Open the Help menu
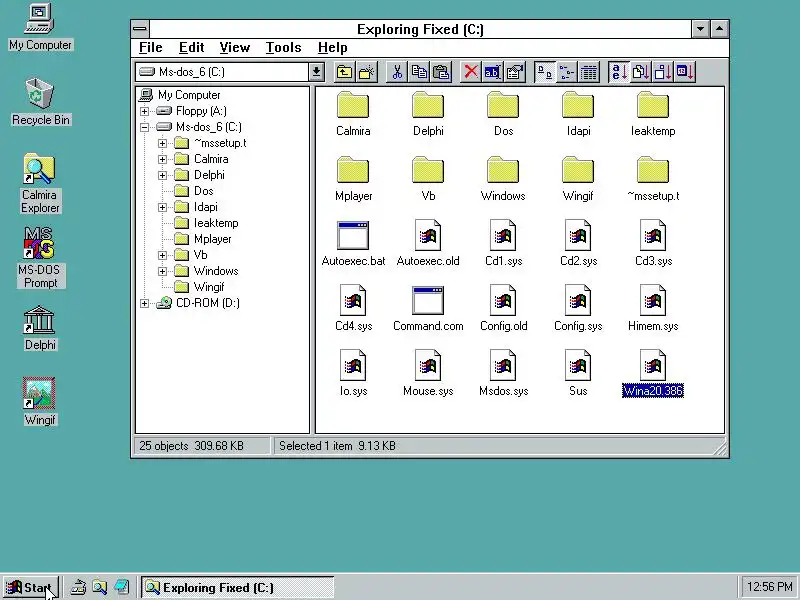This screenshot has width=800, height=600. pyautogui.click(x=332, y=47)
